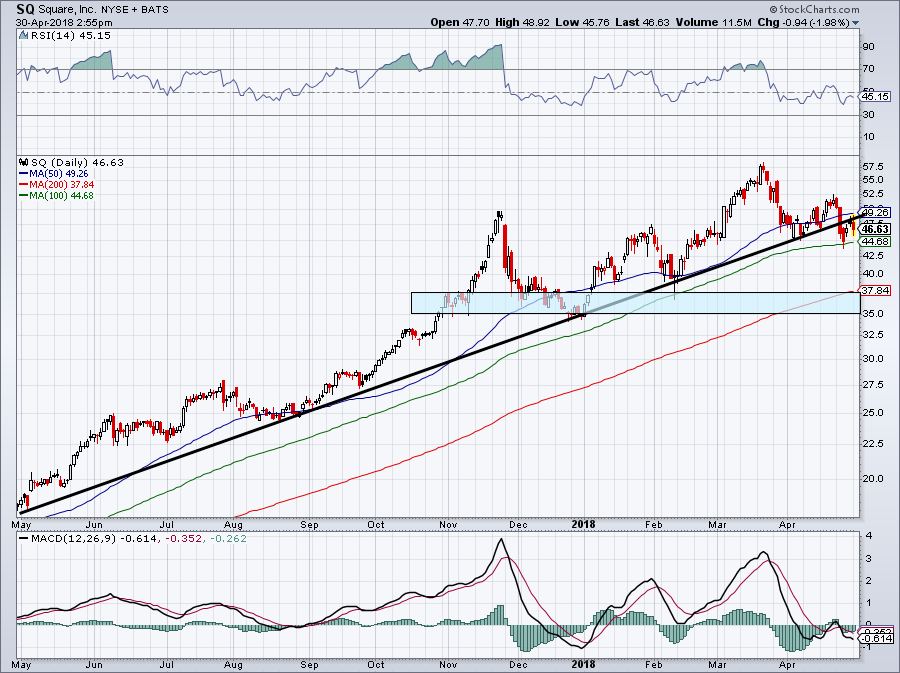Click the Feb label under MACD panel
The image size is (900, 673).
click(654, 664)
